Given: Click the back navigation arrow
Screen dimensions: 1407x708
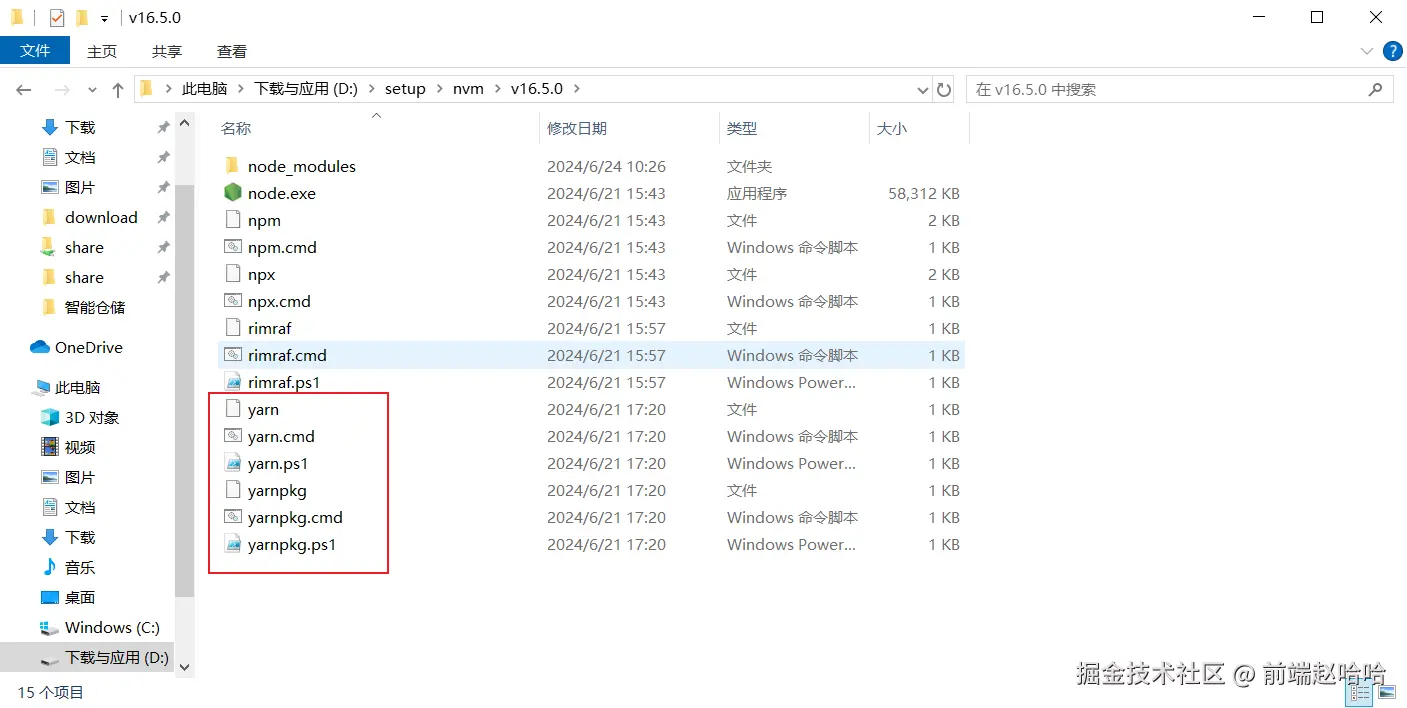Looking at the screenshot, I should click(x=23, y=89).
